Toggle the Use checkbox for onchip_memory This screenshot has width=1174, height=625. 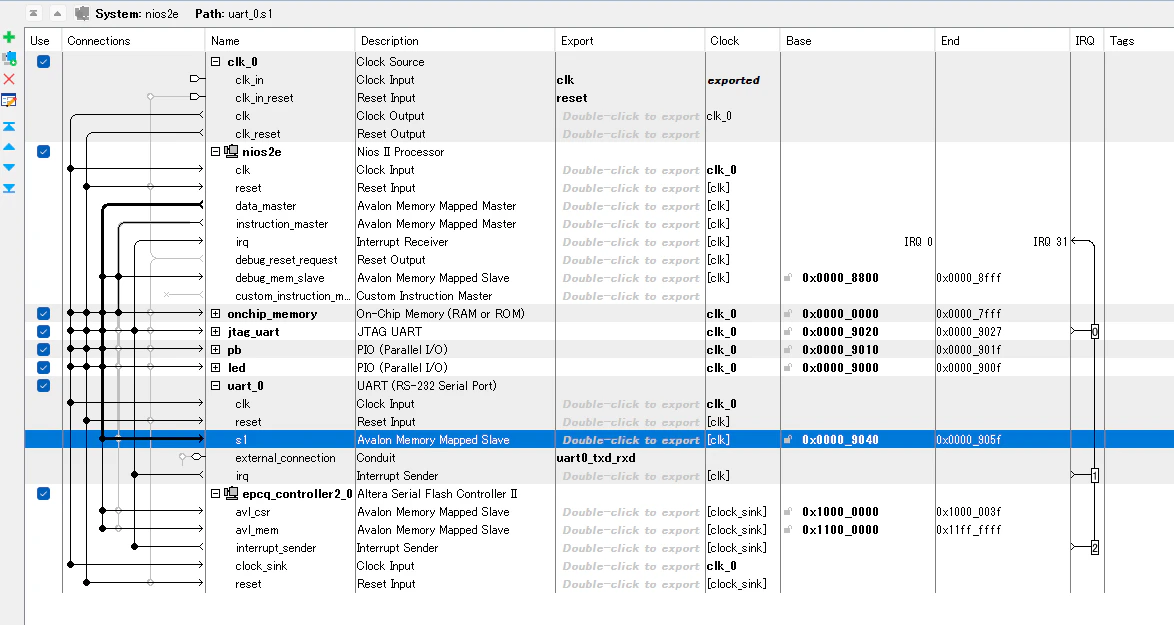pos(43,314)
